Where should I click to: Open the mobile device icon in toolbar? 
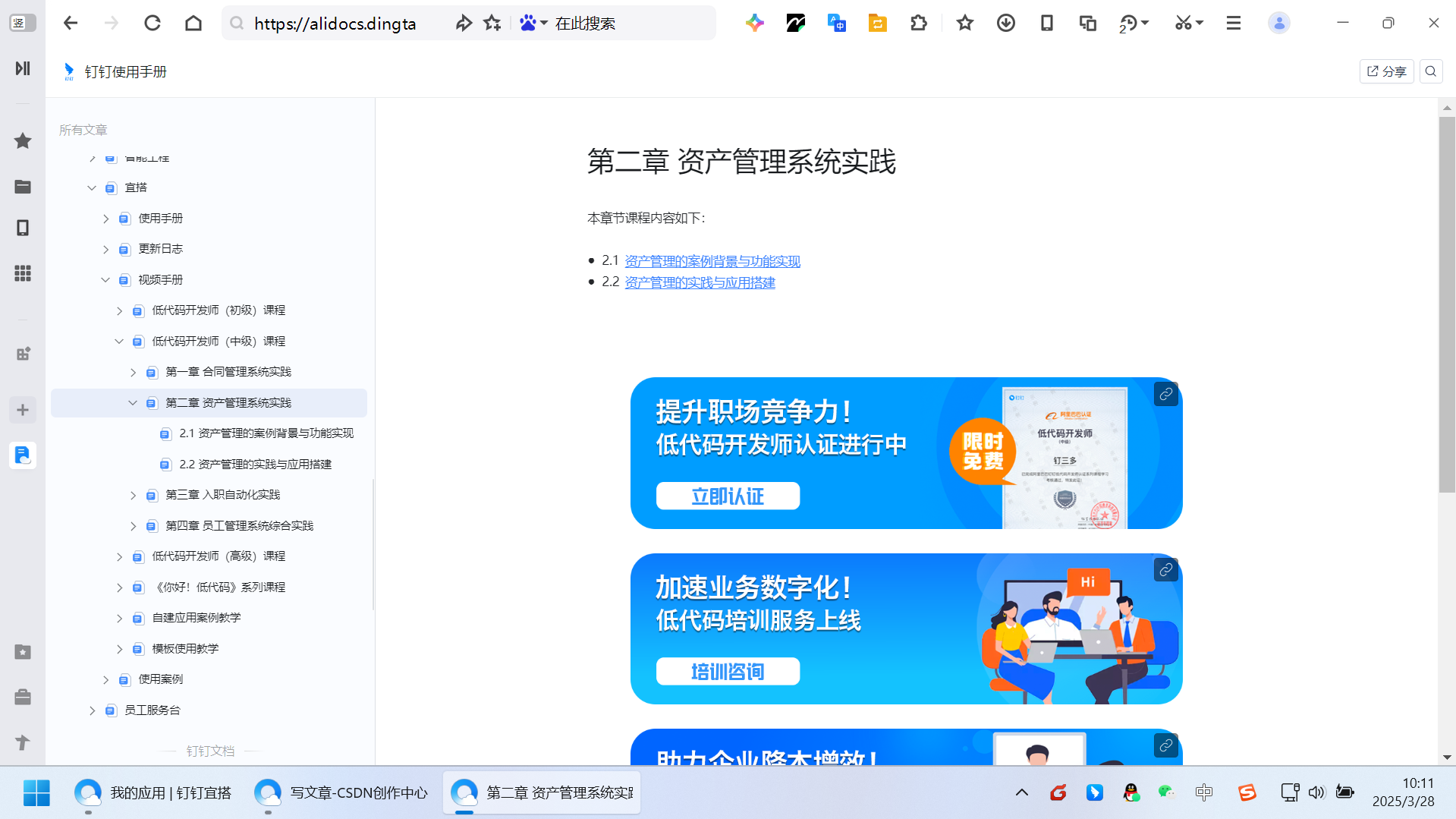1047,24
